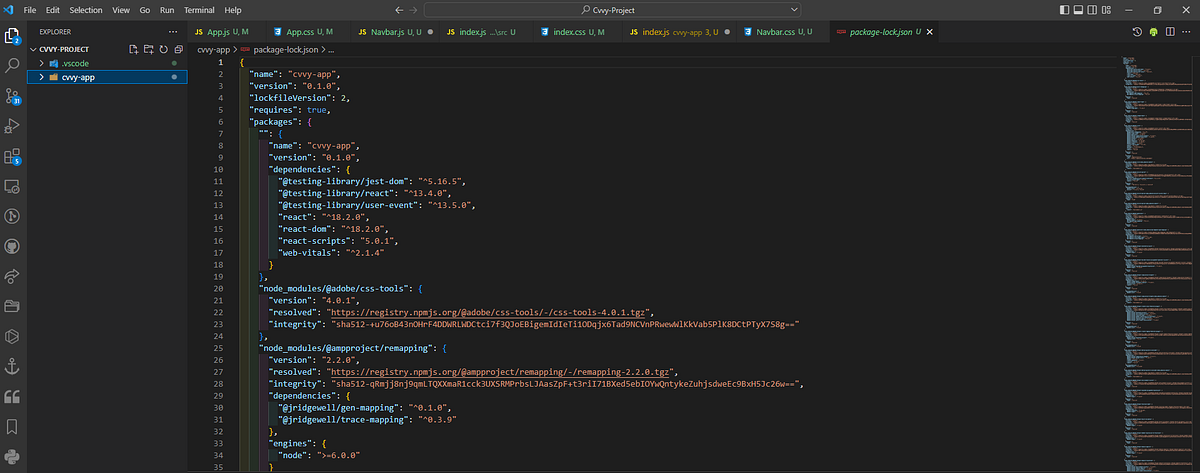
Task: Open the Bookmarks icon in activity bar
Action: (x=13, y=426)
